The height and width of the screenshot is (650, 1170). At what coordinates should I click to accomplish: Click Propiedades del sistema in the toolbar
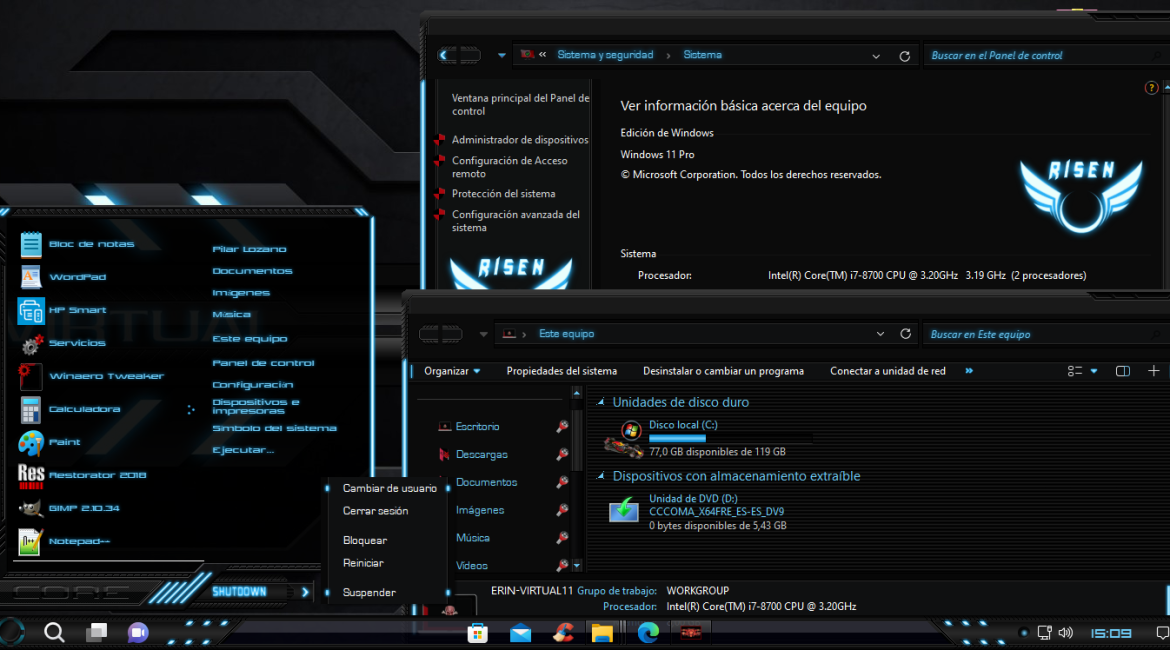(561, 371)
